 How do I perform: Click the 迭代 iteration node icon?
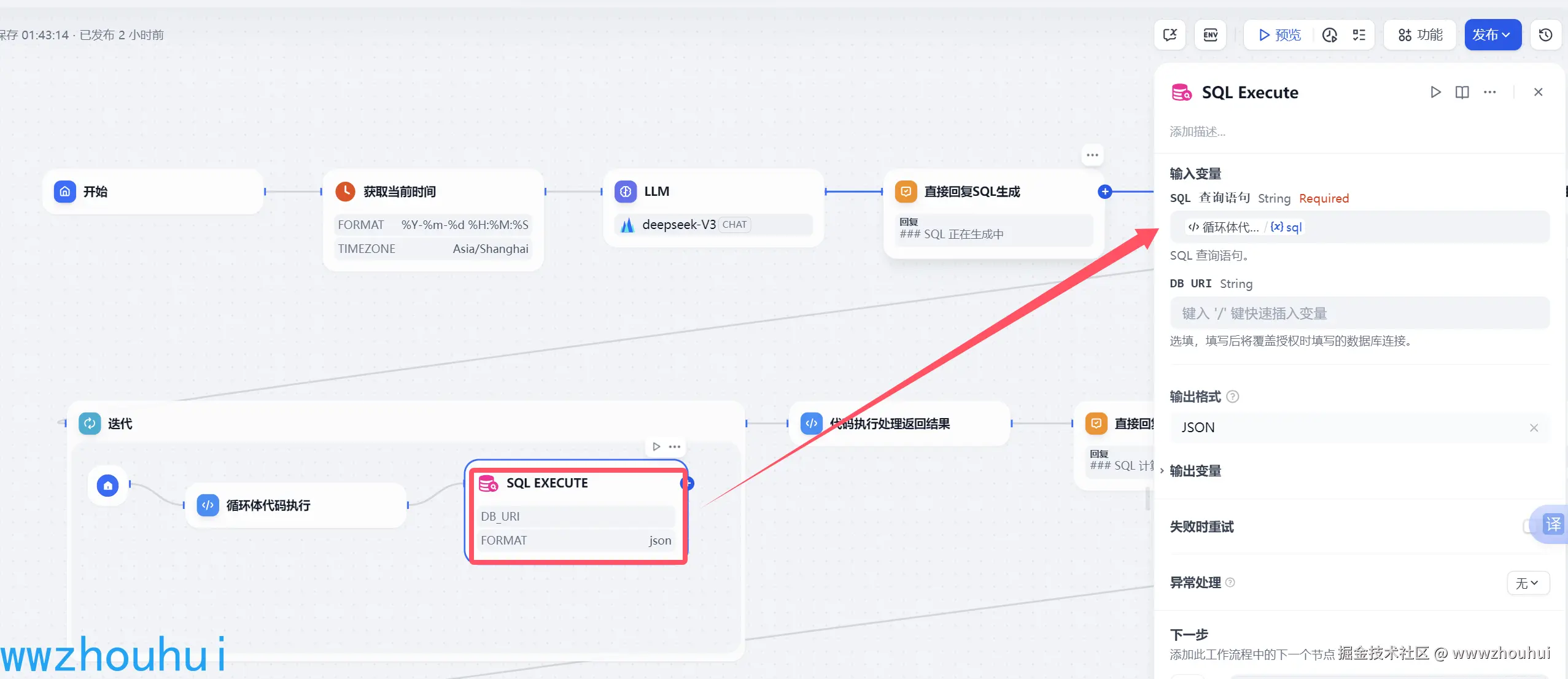coord(90,424)
